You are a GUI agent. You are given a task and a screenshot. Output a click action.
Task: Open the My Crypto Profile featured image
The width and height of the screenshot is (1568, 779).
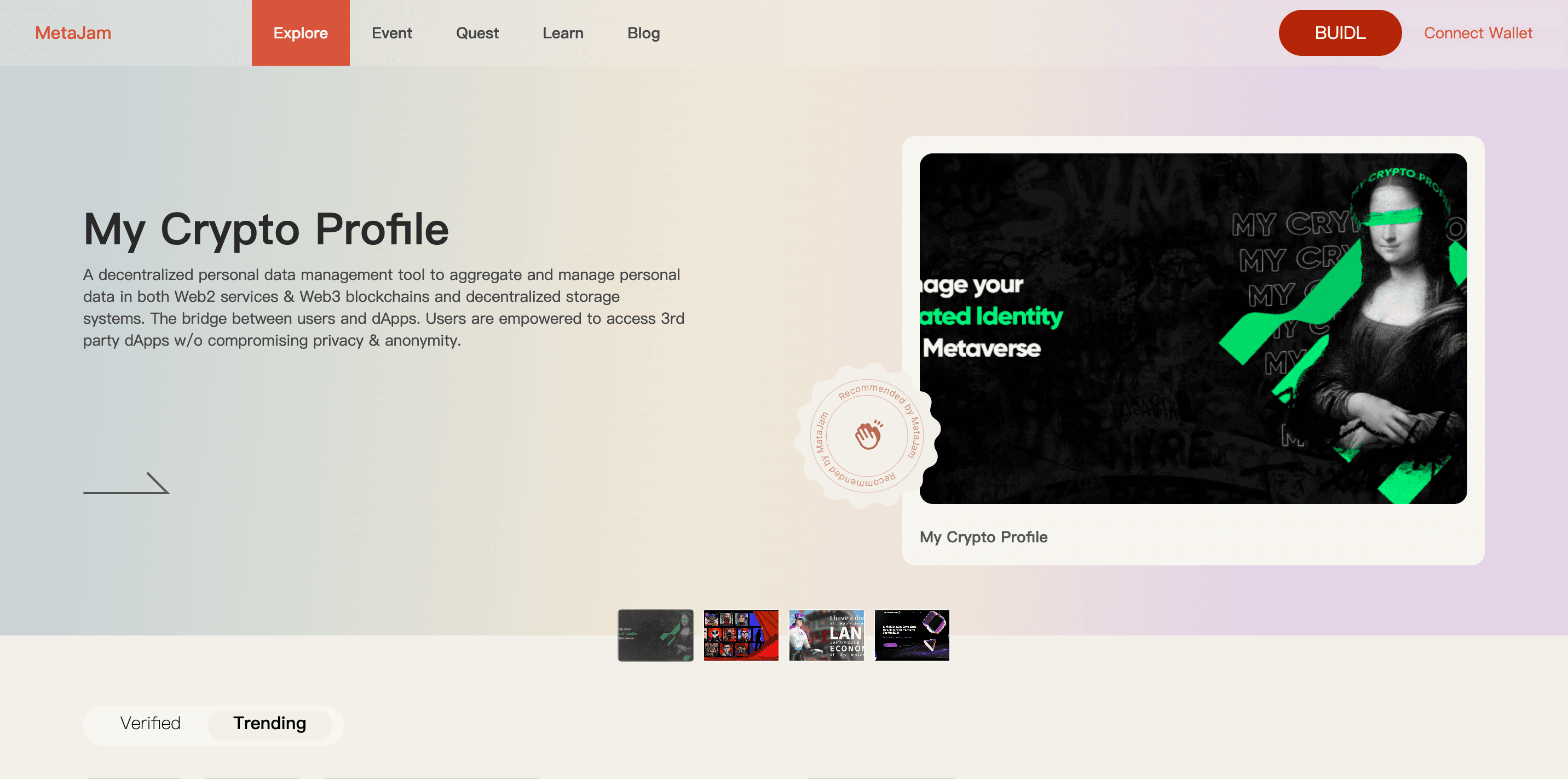(1193, 328)
